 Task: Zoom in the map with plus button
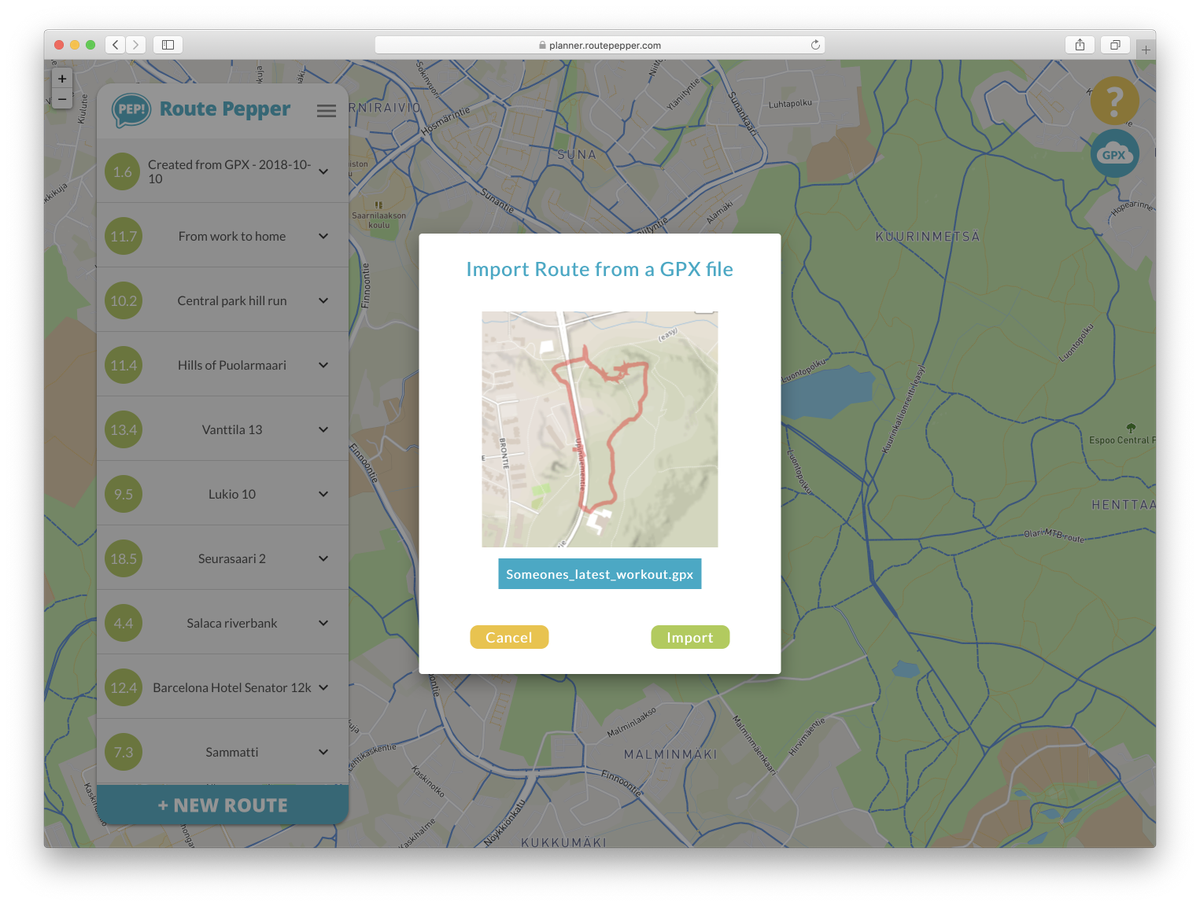62,78
